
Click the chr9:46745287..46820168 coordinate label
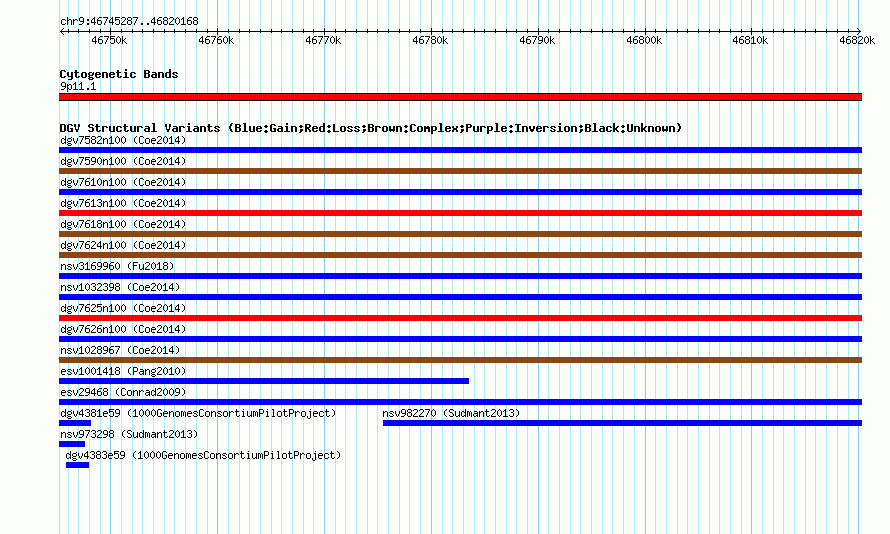coord(129,22)
